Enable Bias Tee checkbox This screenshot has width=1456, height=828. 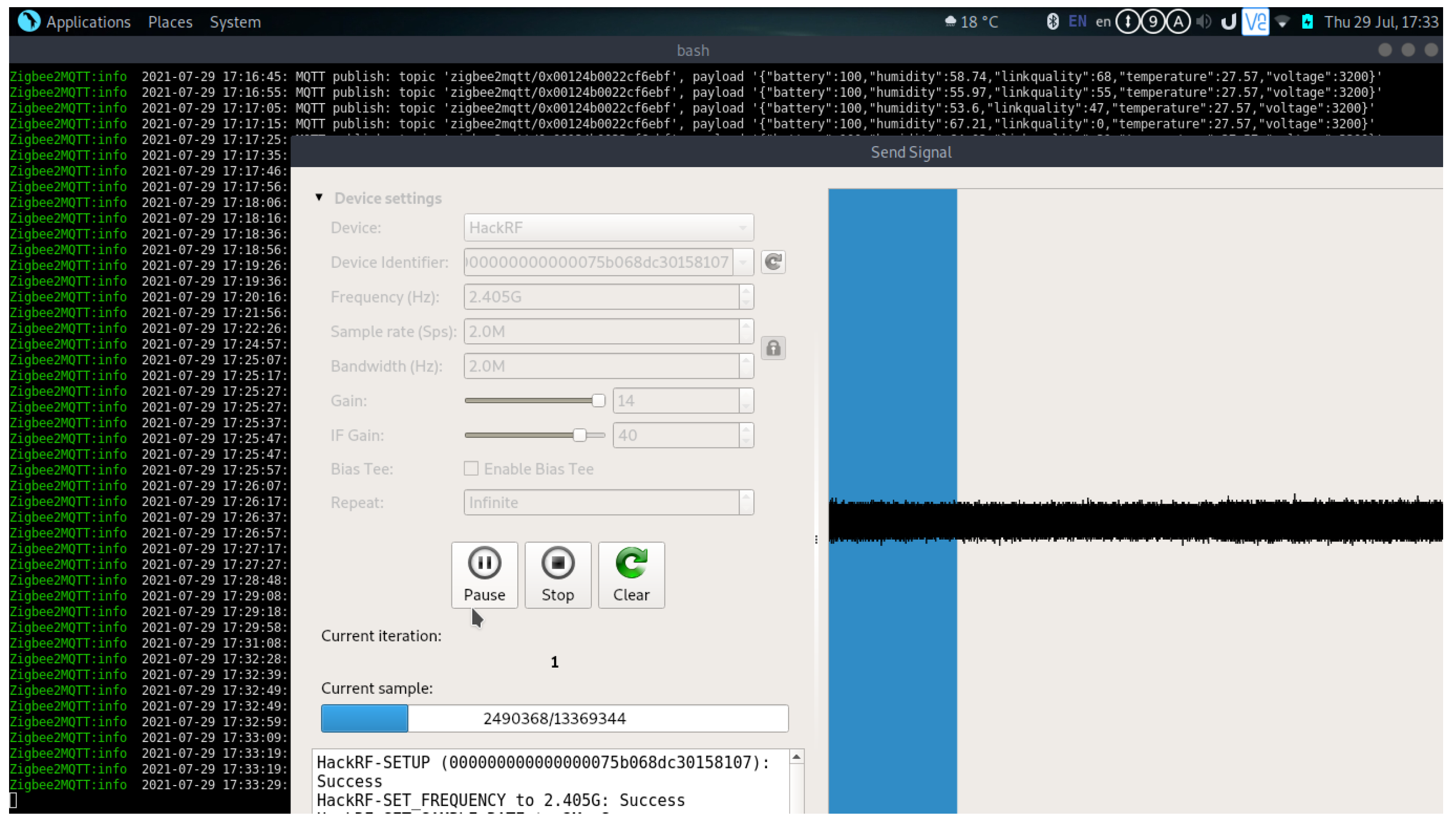(471, 468)
